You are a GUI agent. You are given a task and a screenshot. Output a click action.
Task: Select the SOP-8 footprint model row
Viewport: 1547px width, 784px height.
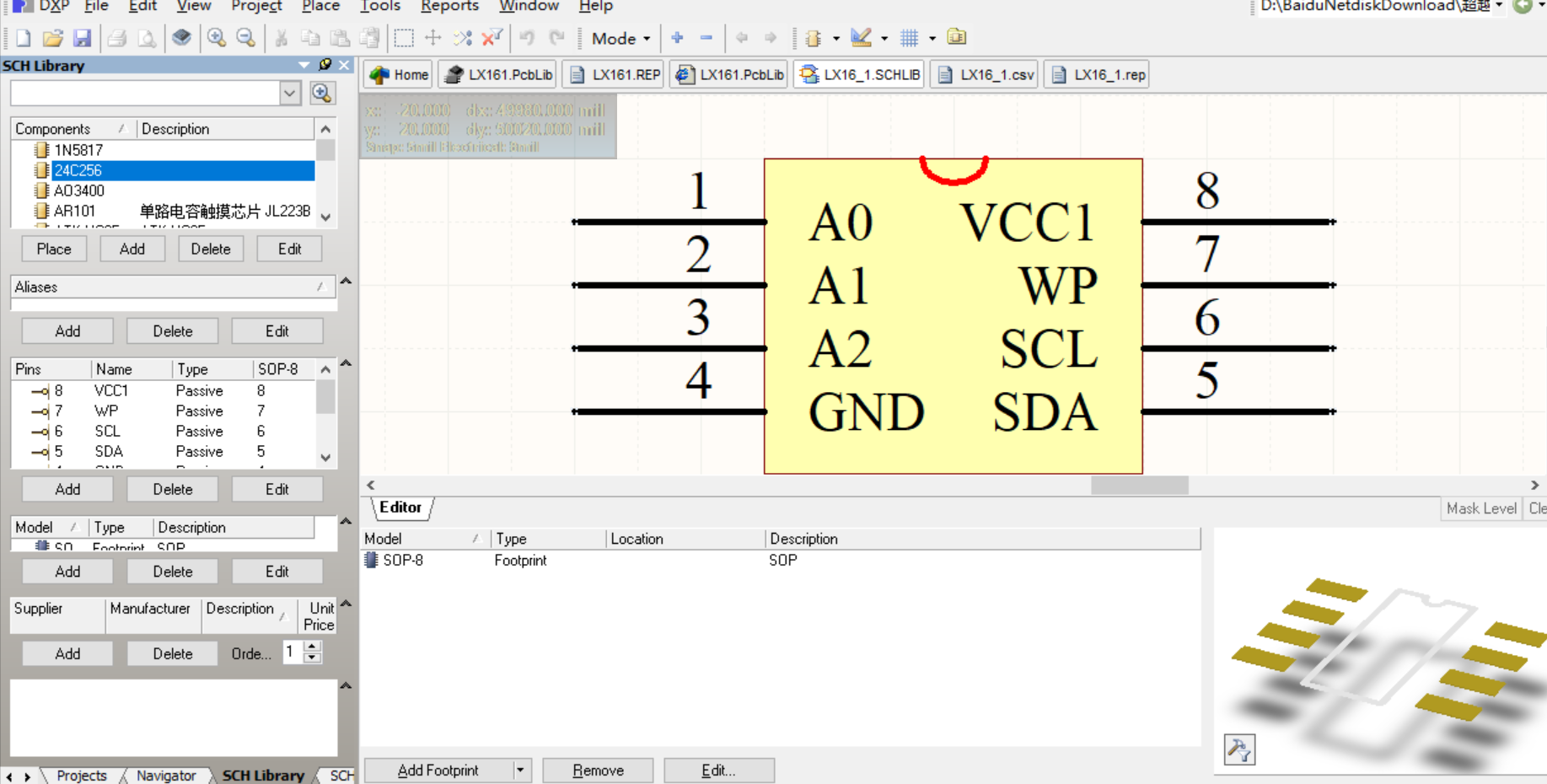pos(781,560)
